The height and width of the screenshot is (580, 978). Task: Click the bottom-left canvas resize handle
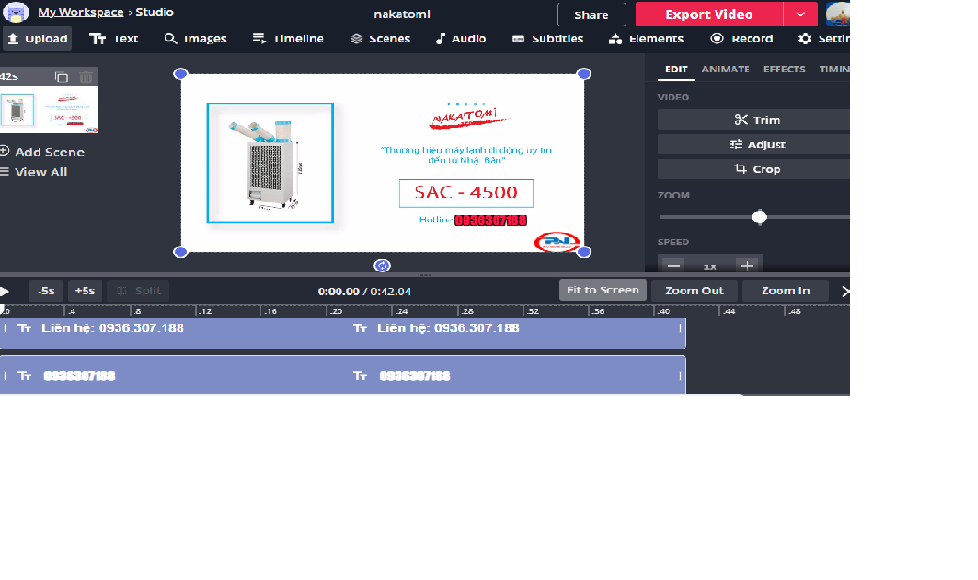[180, 252]
